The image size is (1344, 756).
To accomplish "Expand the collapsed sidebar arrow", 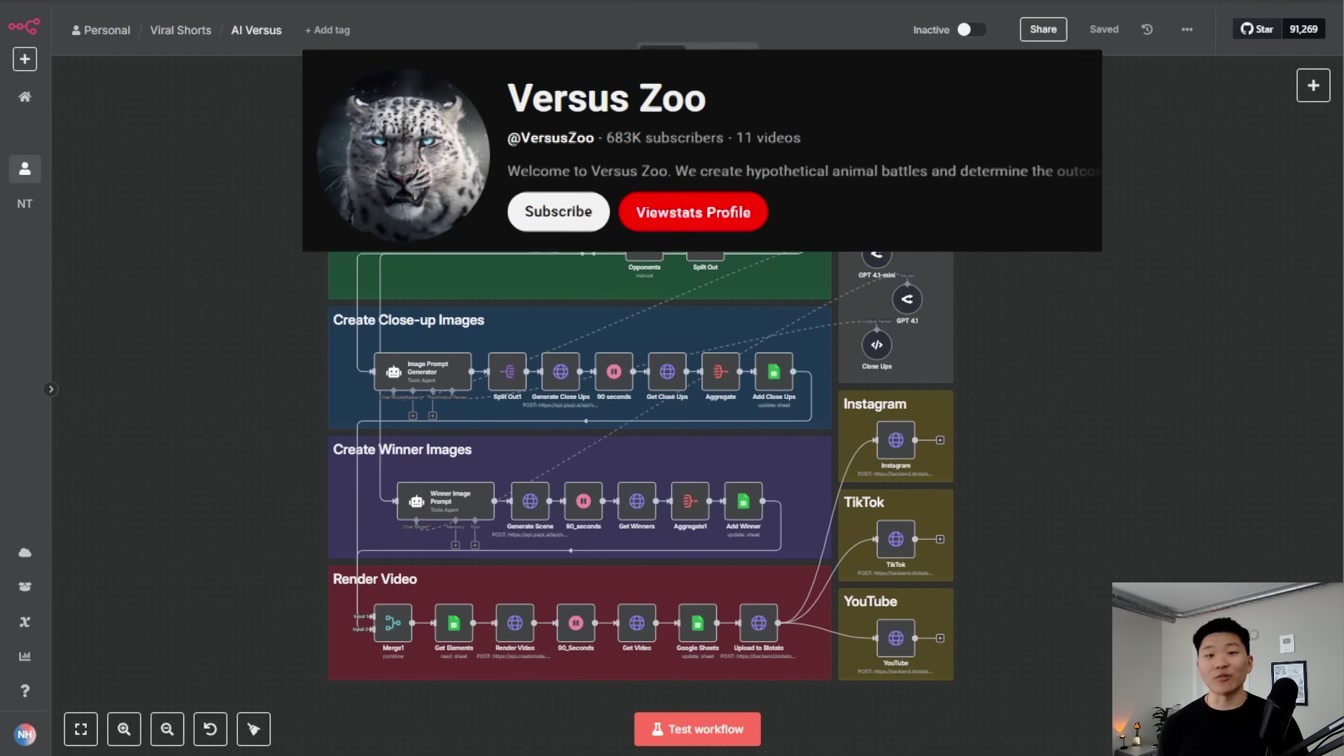I will 51,389.
